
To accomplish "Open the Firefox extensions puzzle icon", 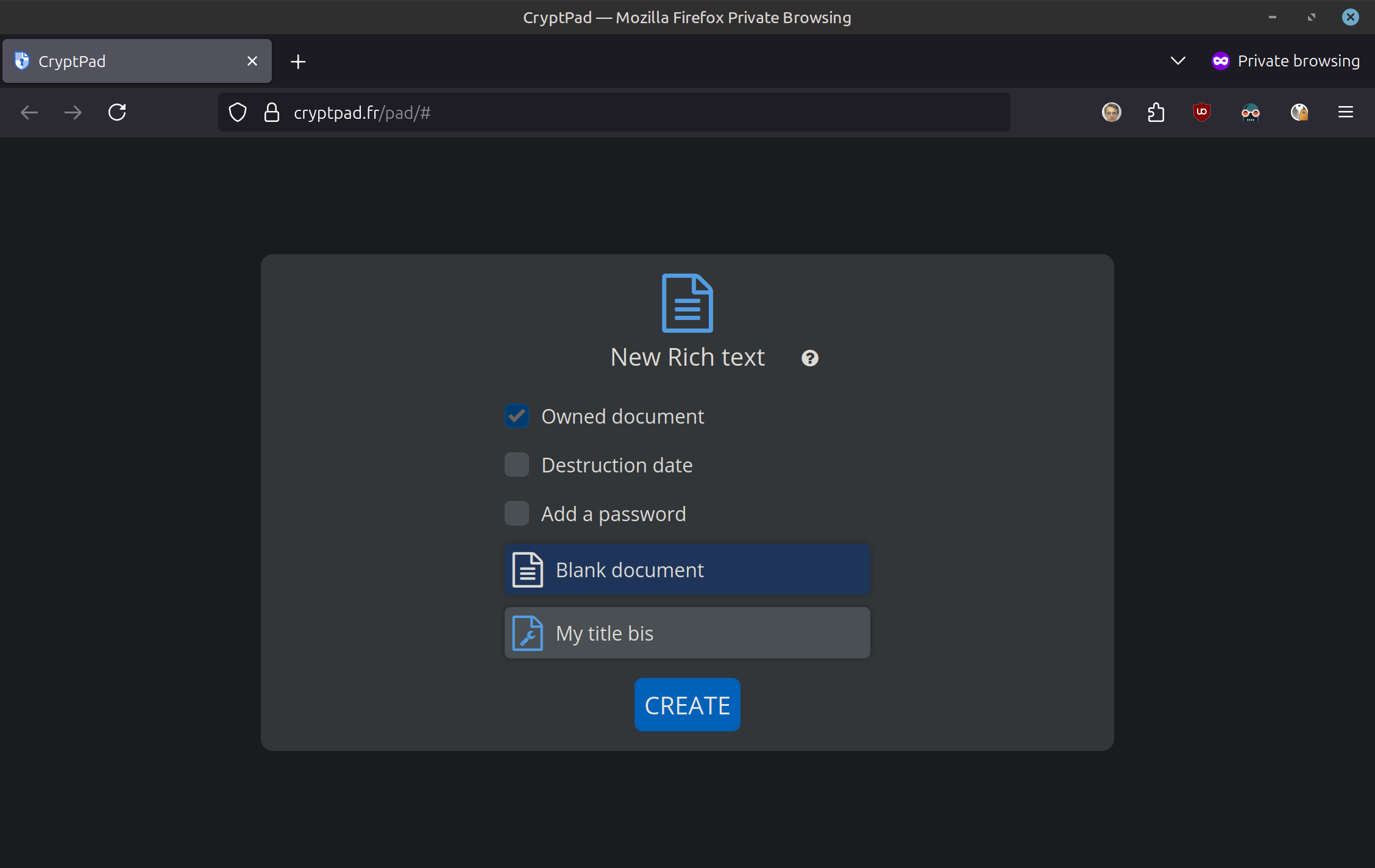I will pos(1156,112).
